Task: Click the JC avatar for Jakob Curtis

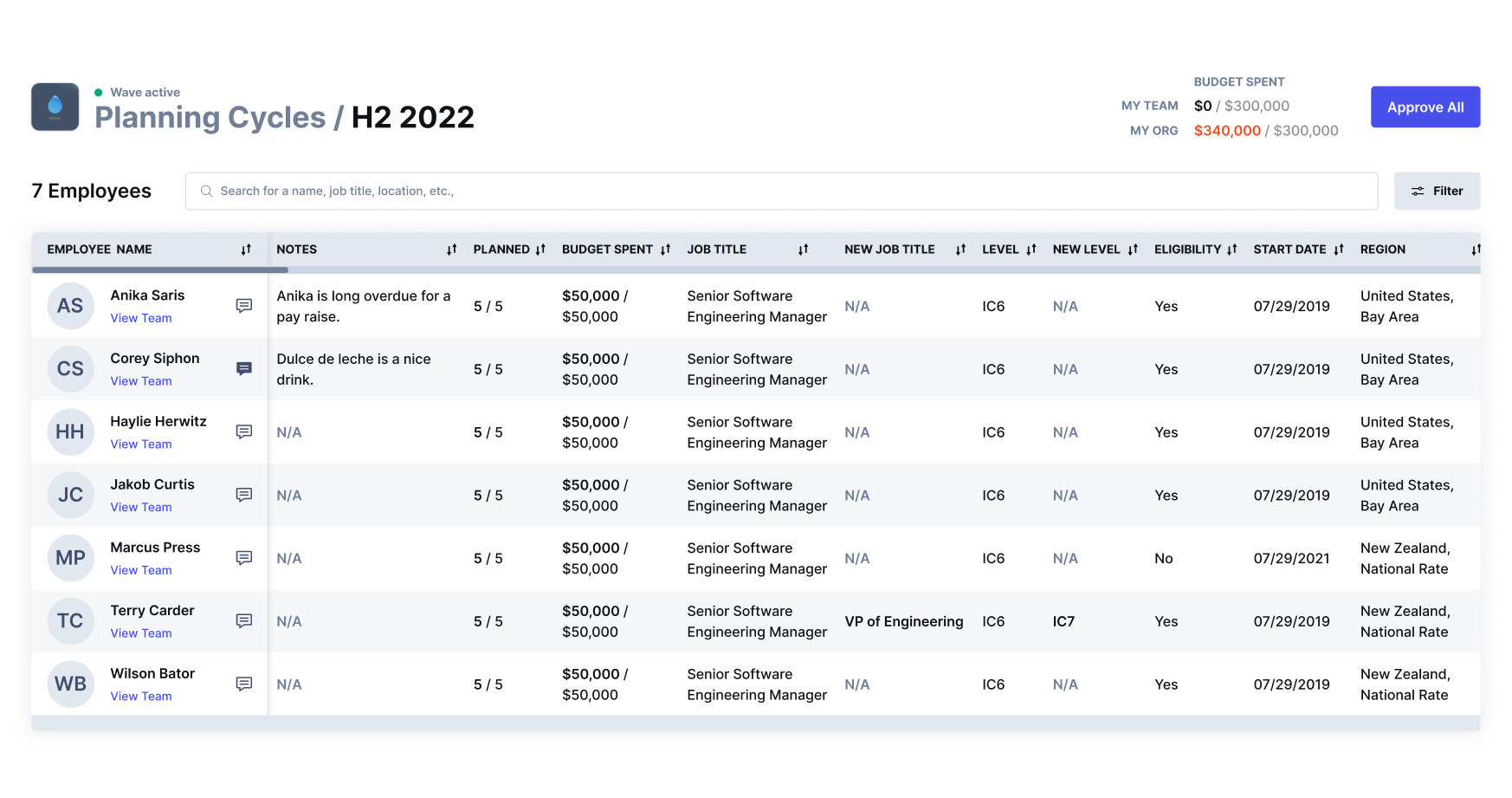Action: pyautogui.click(x=70, y=495)
